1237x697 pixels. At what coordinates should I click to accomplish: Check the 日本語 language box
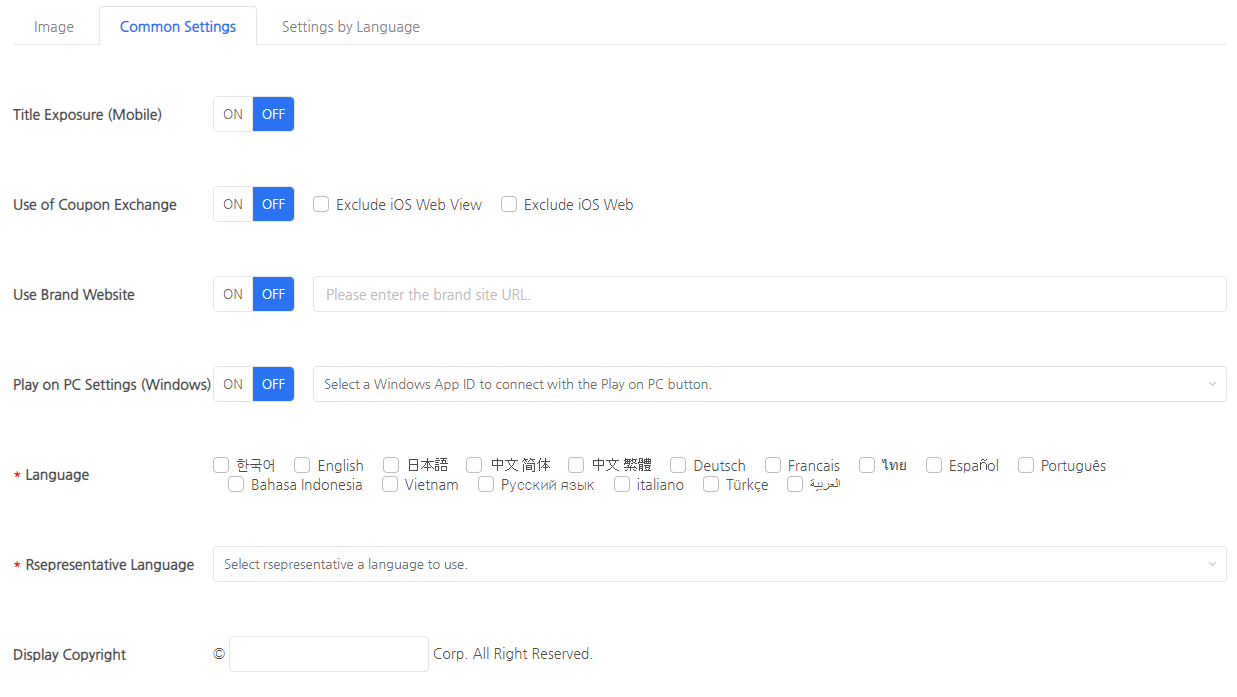[x=391, y=465]
